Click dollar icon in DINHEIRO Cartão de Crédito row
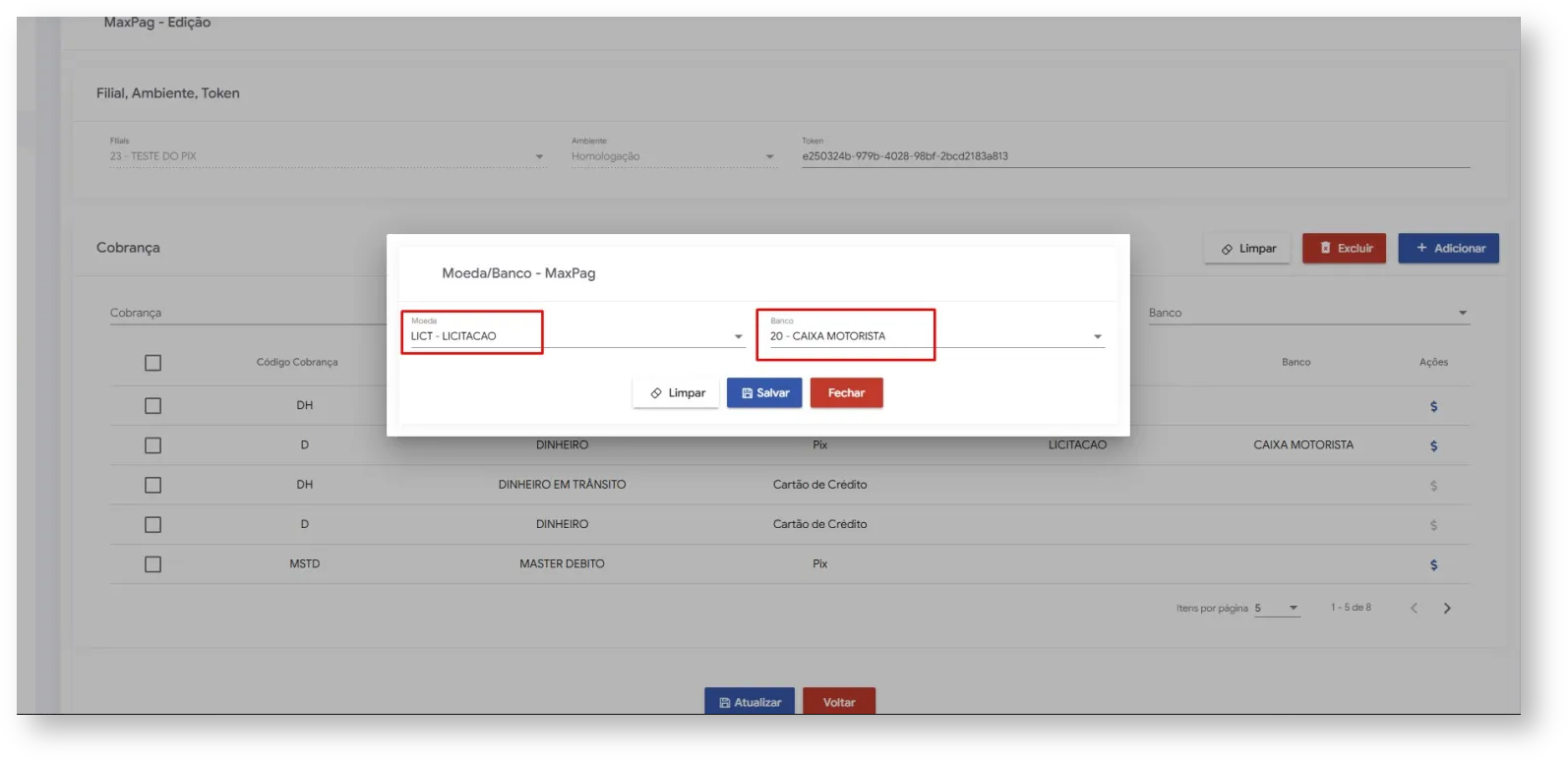Viewport: 1568px width, 762px height. click(1433, 525)
